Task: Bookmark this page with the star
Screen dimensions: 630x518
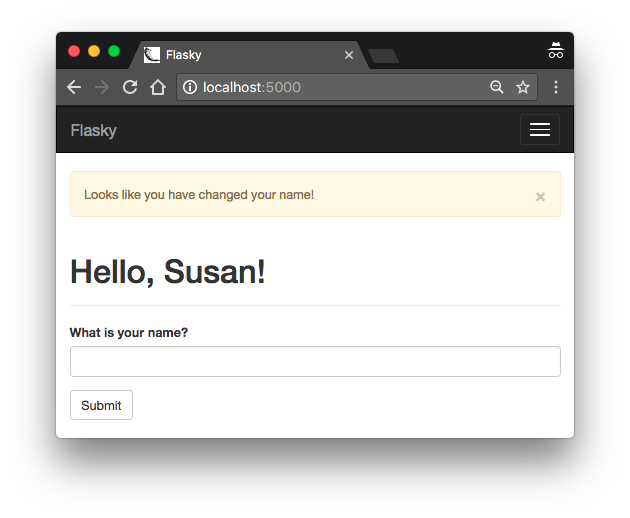Action: (x=523, y=87)
